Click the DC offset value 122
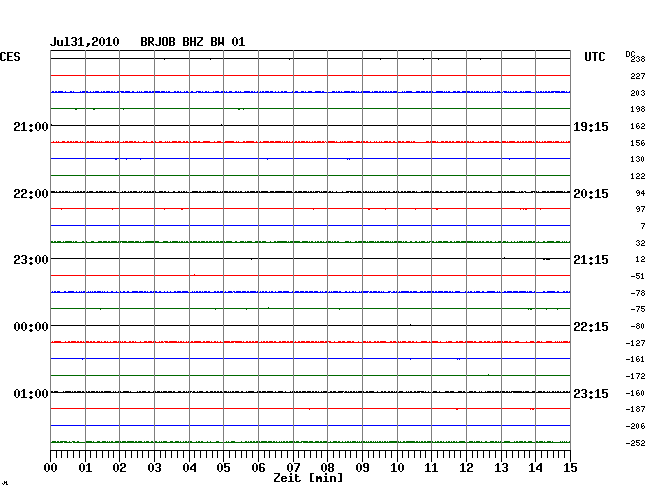Image resolution: width=650 pixels, height=494 pixels. 638,176
